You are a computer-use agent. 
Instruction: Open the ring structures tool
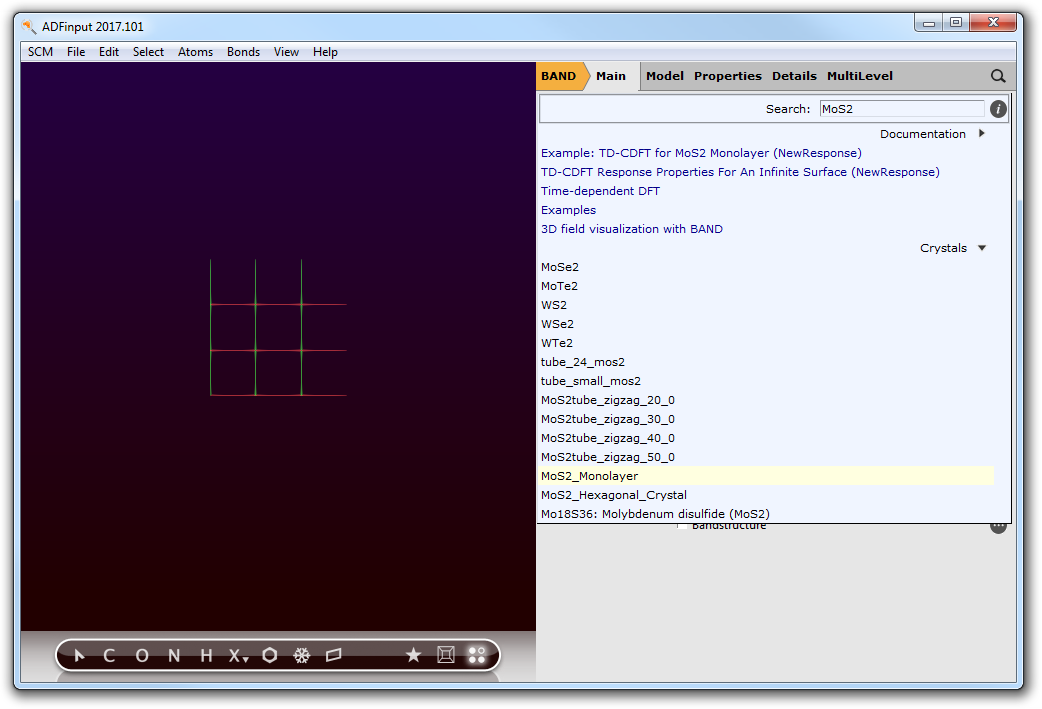(x=270, y=656)
